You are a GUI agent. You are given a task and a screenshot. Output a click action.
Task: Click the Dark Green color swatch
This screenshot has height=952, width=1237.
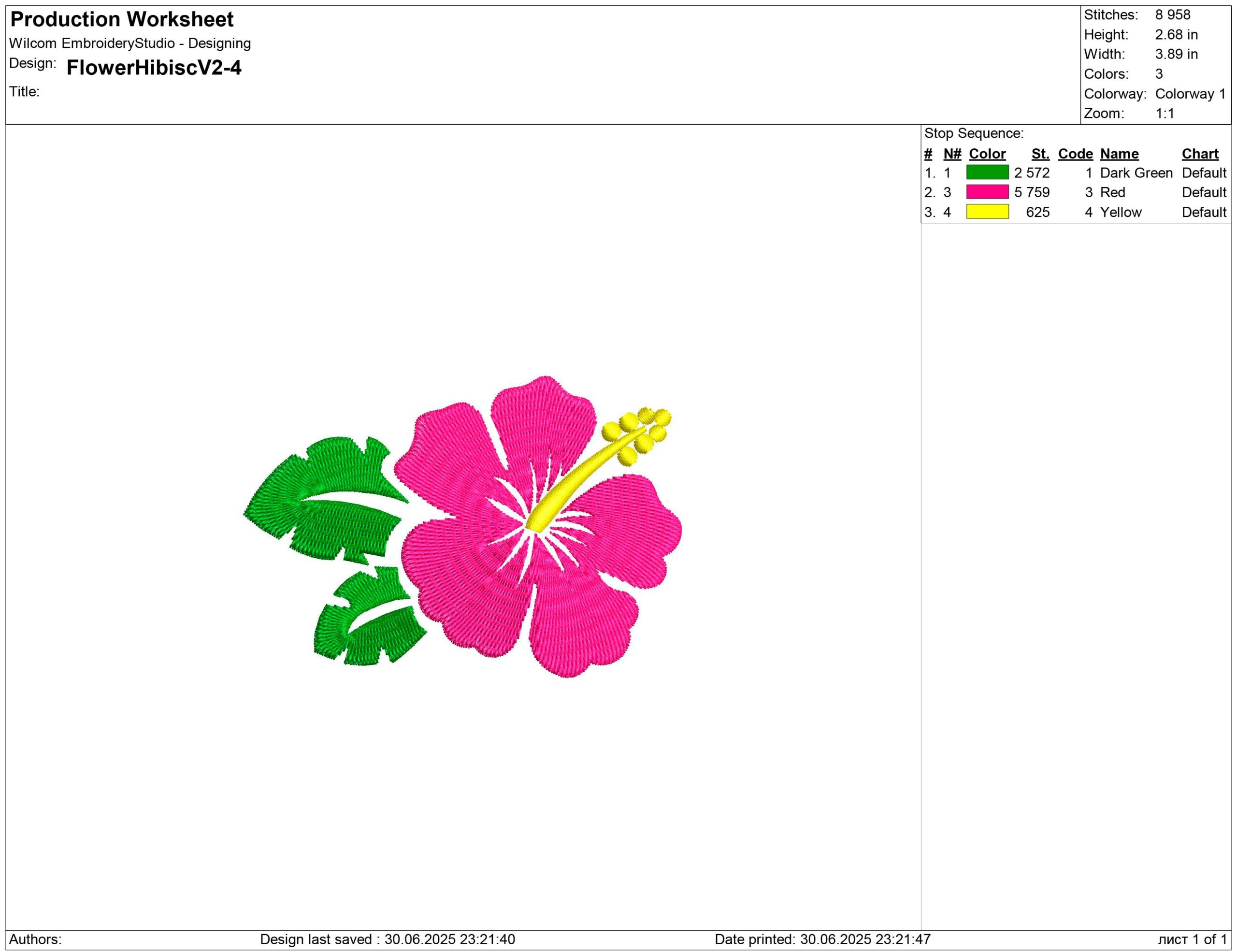[987, 172]
